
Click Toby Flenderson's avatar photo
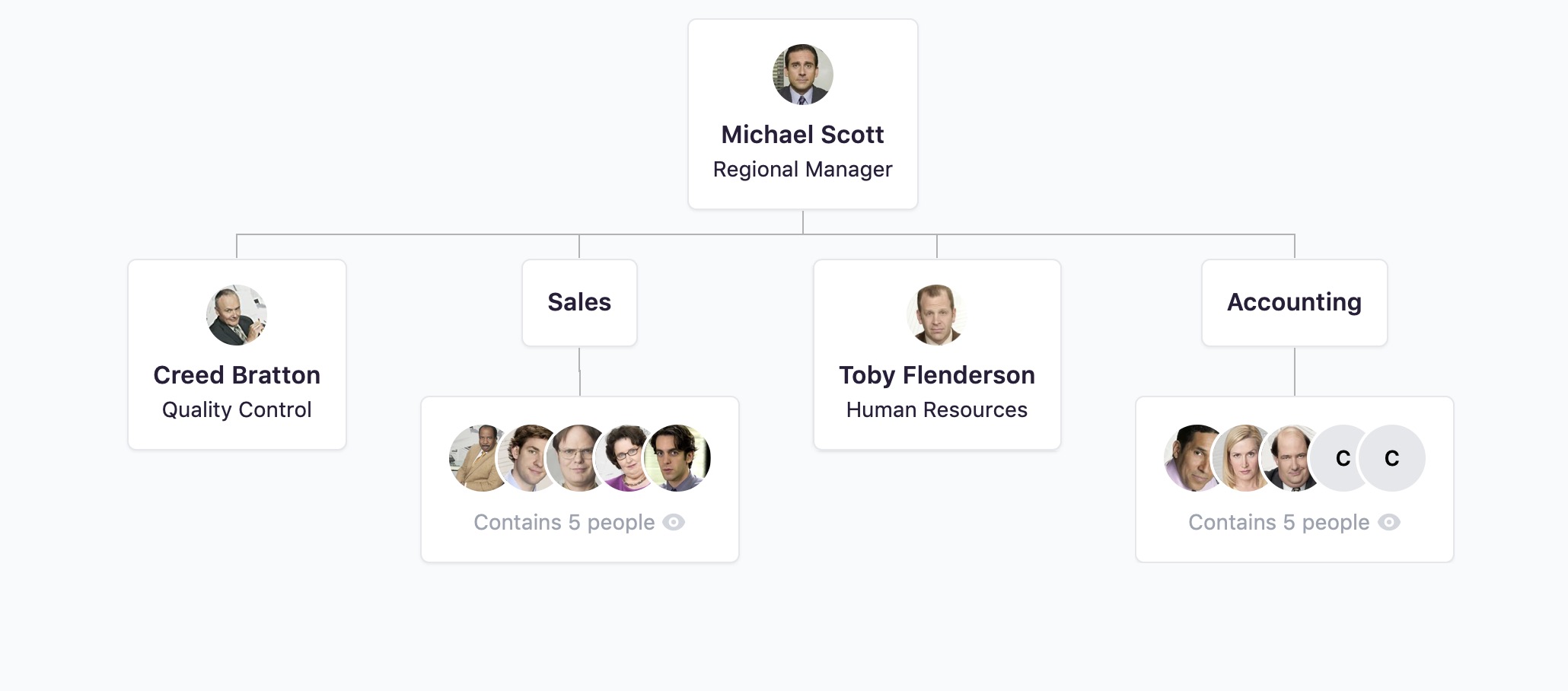tap(936, 315)
